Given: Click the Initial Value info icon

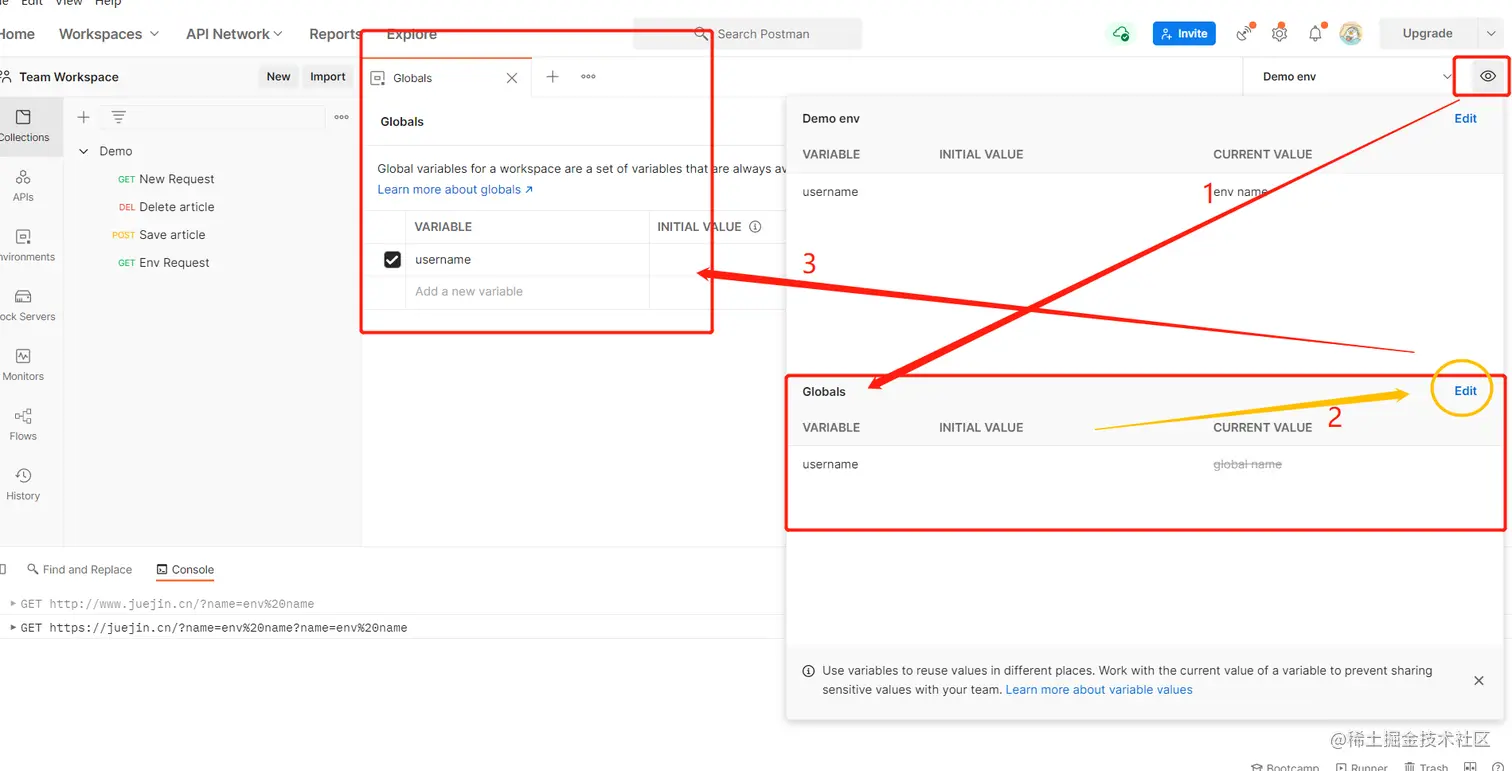Looking at the screenshot, I should [x=755, y=227].
